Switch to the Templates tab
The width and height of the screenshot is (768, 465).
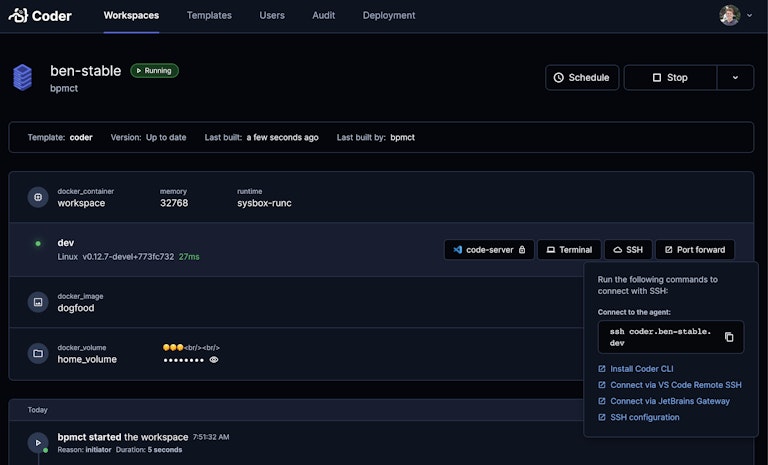point(209,16)
